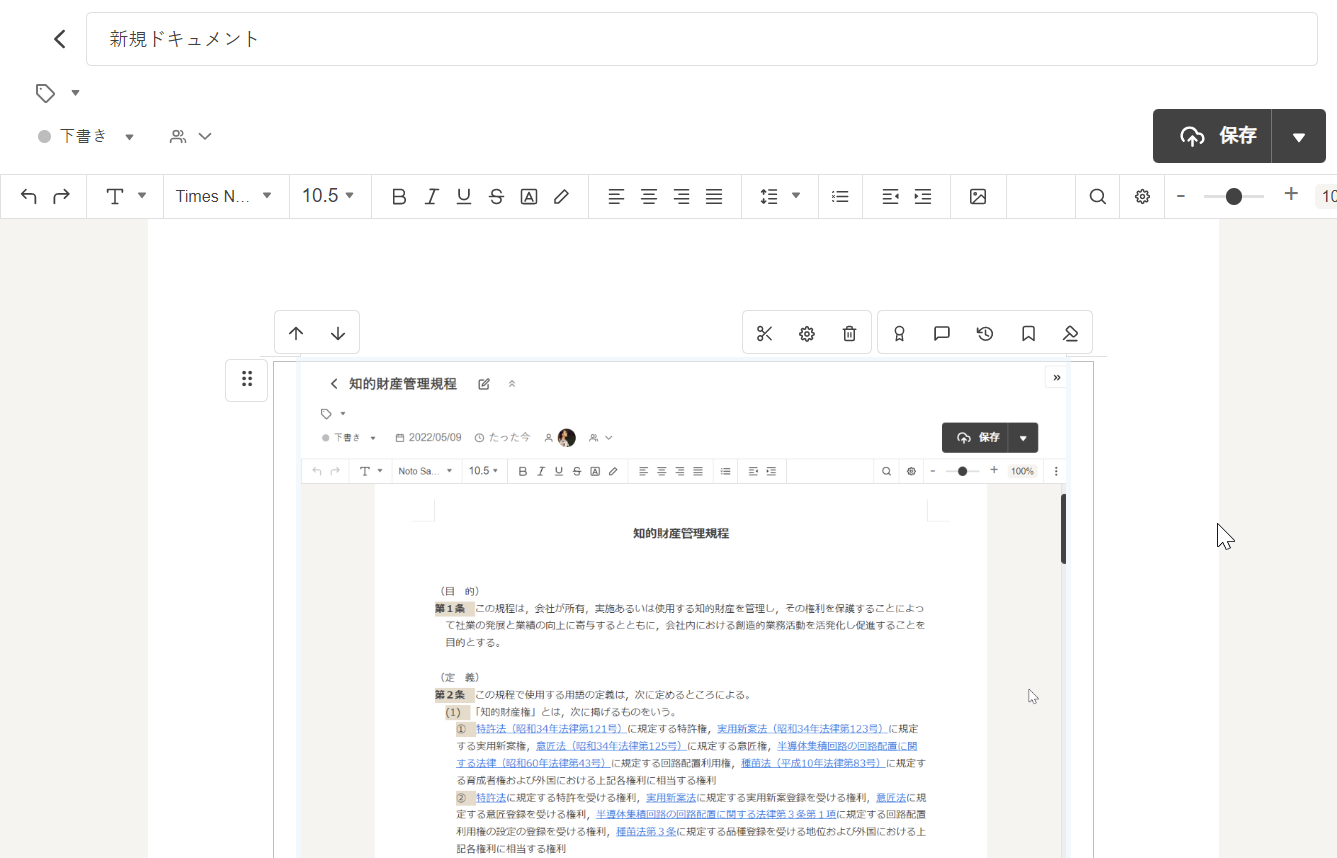Toggle bold formatting in main toolbar

tap(399, 197)
